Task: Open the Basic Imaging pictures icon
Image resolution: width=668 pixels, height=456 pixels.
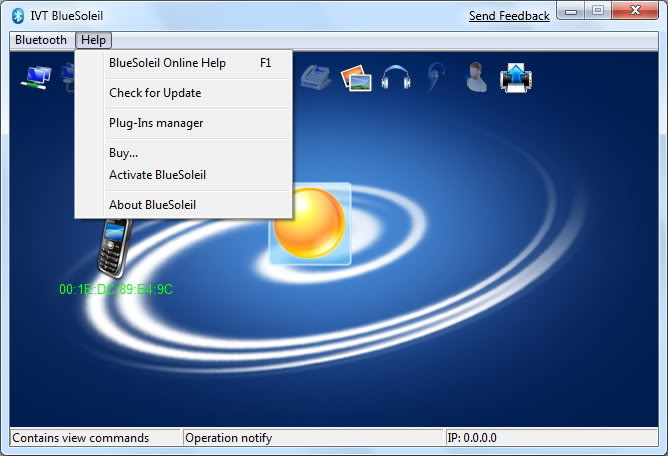Action: pos(356,78)
